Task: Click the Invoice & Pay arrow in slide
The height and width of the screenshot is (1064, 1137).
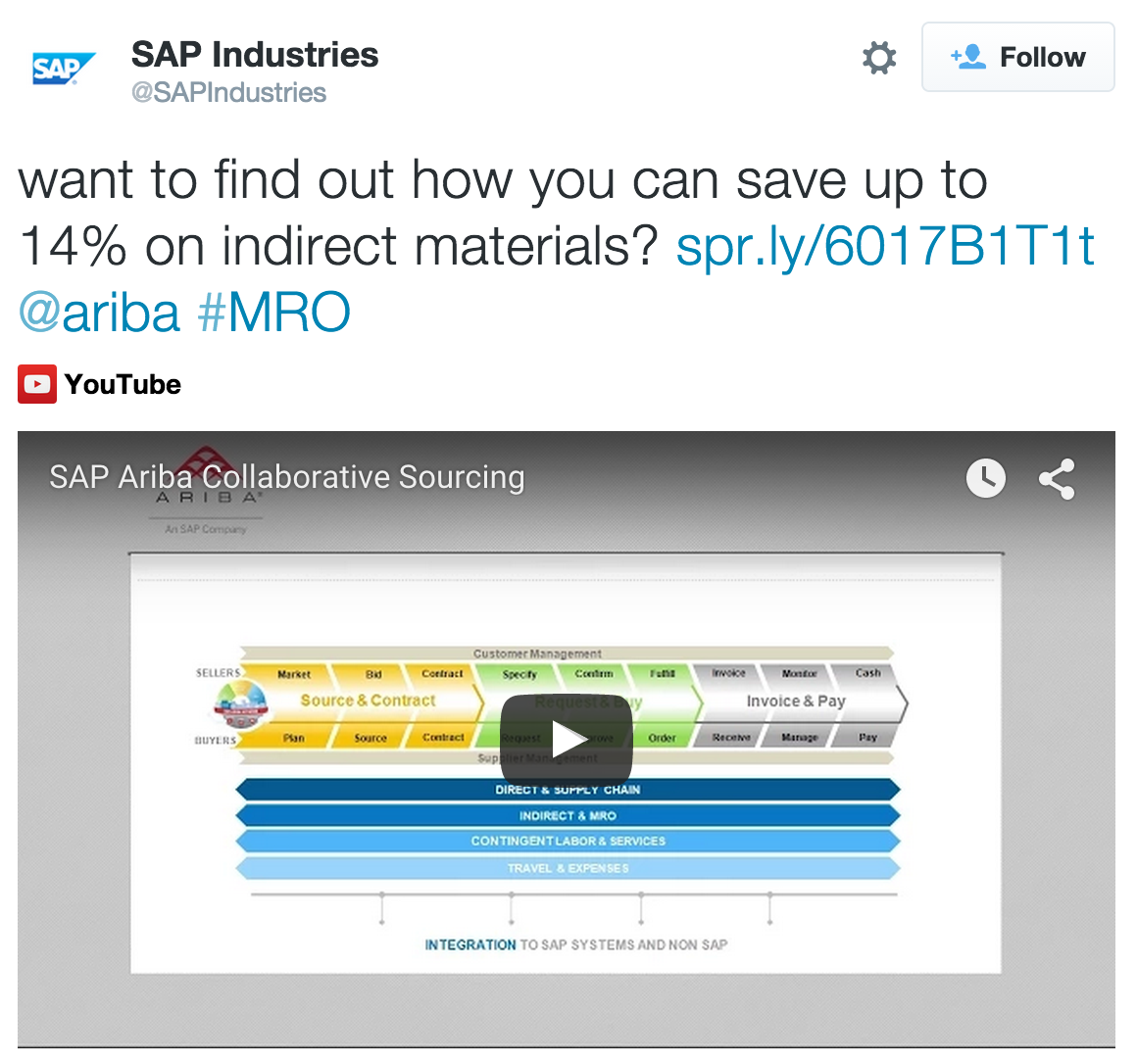Action: (x=796, y=701)
